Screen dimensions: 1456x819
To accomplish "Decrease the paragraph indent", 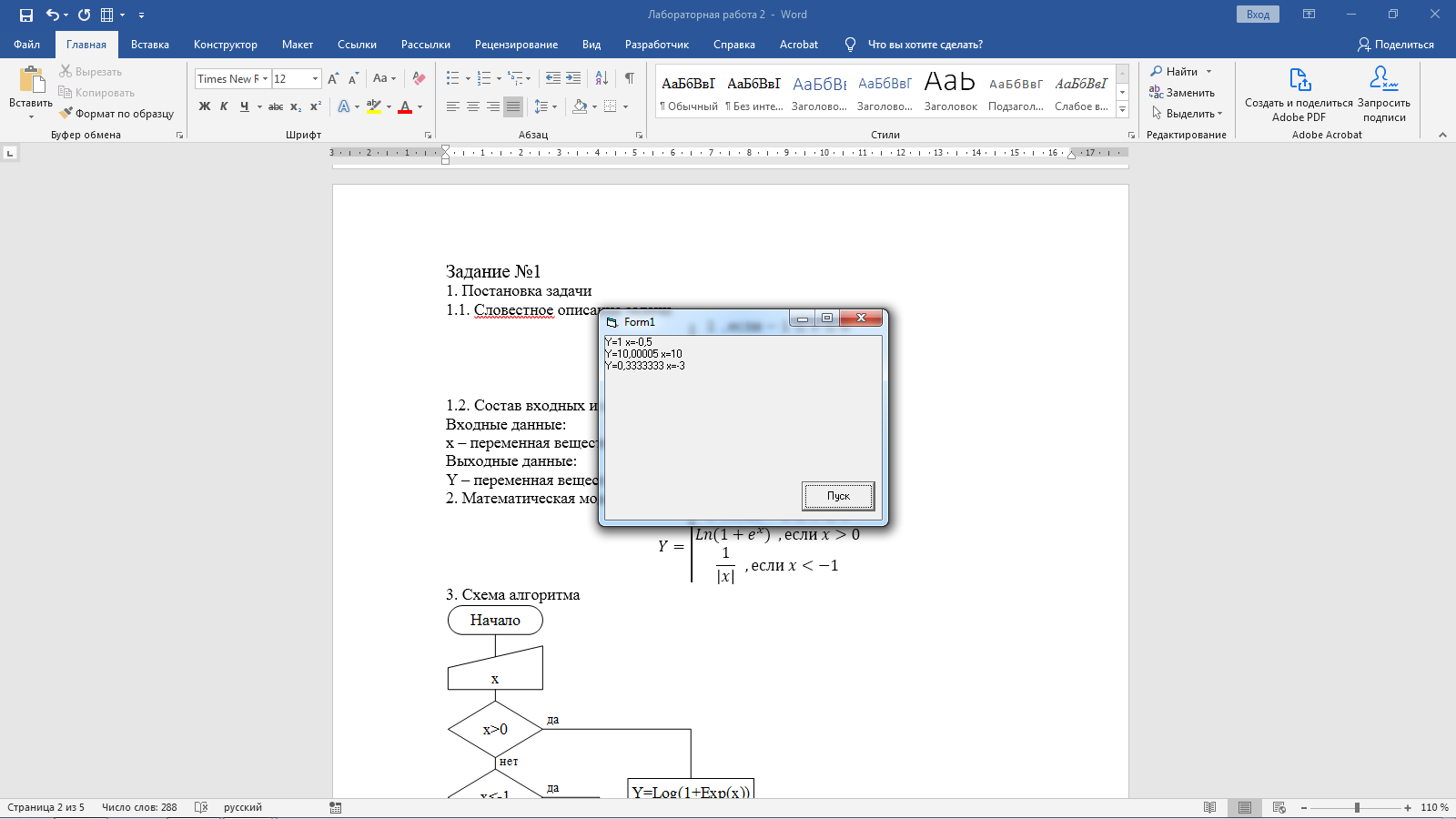I will pos(552,79).
